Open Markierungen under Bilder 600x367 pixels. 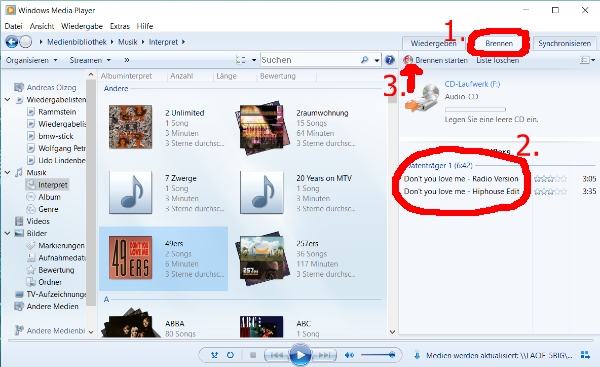click(x=61, y=246)
